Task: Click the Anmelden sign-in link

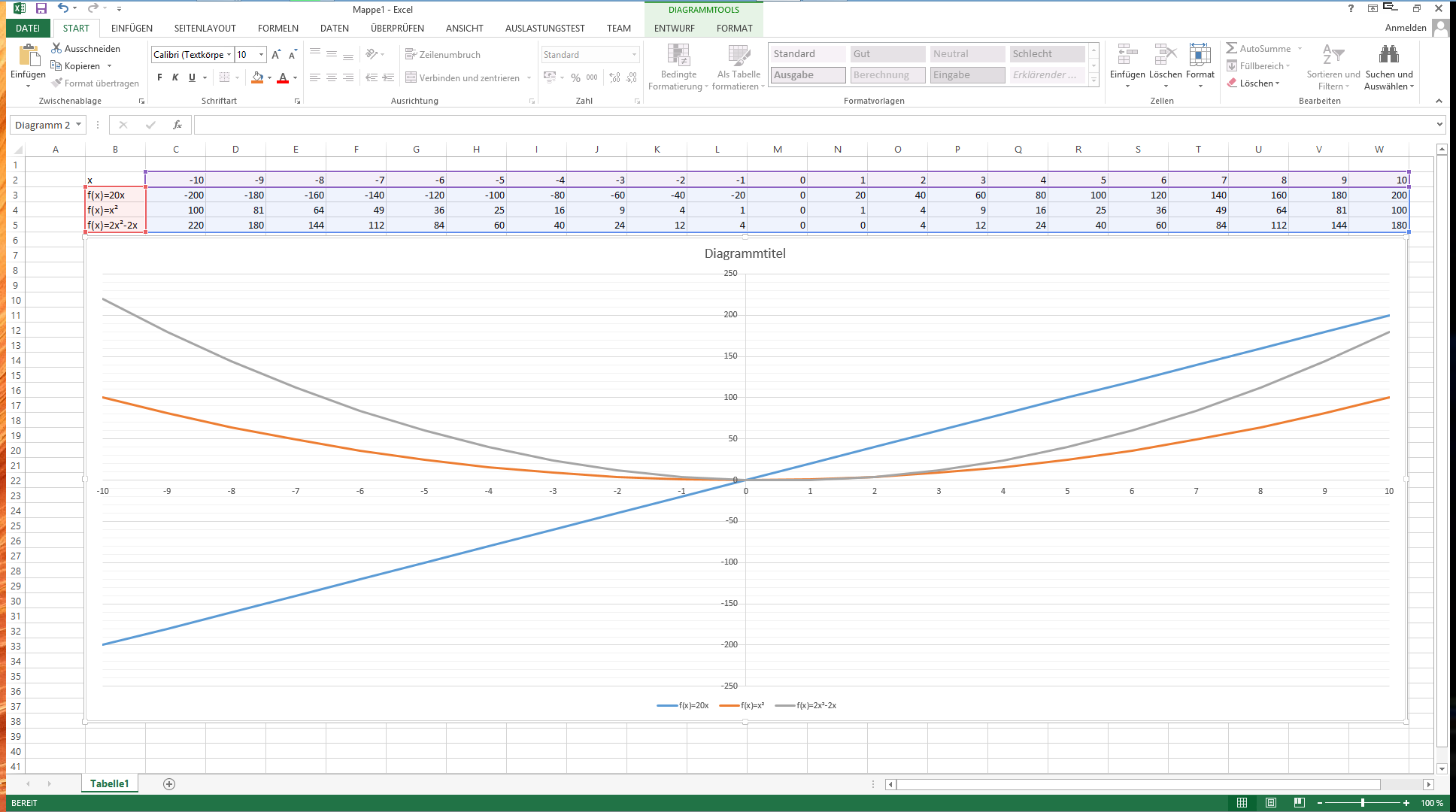Action: click(x=1405, y=28)
